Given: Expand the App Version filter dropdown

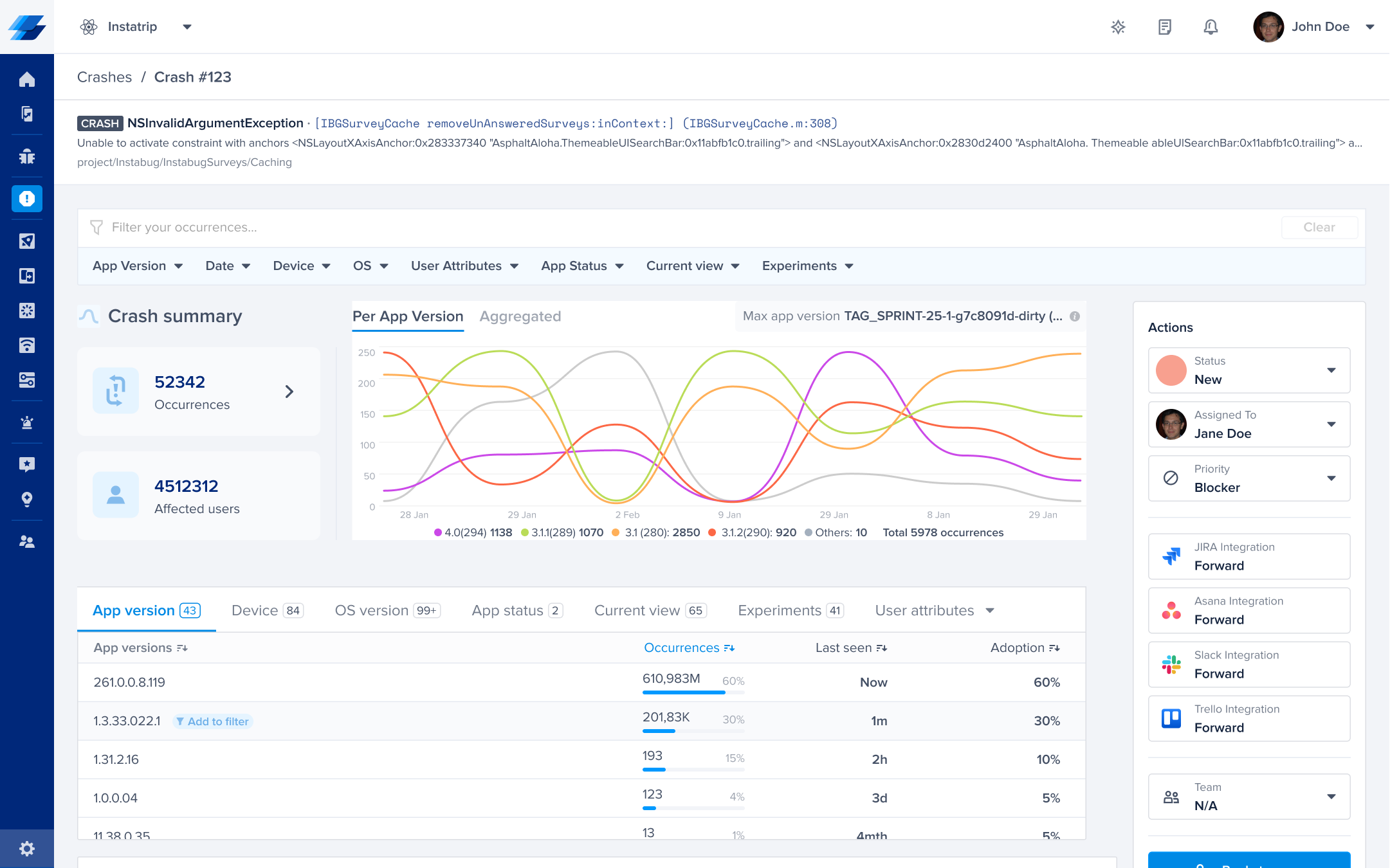Looking at the screenshot, I should click(138, 266).
